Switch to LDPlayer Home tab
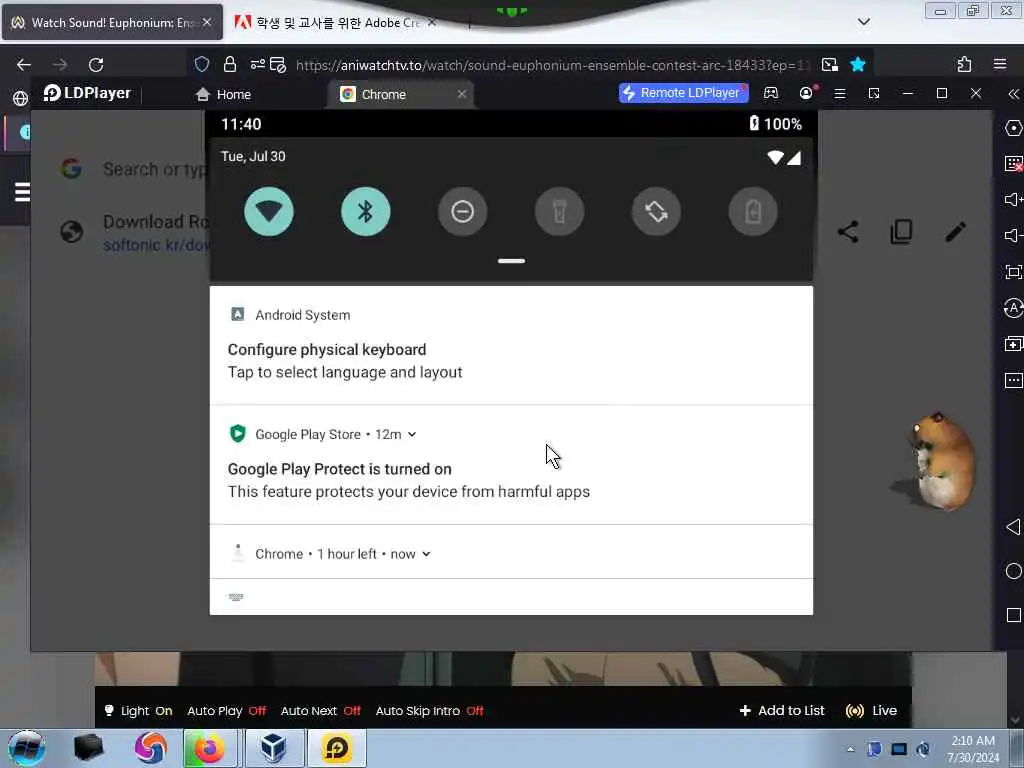The height and width of the screenshot is (768, 1024). 223,95
